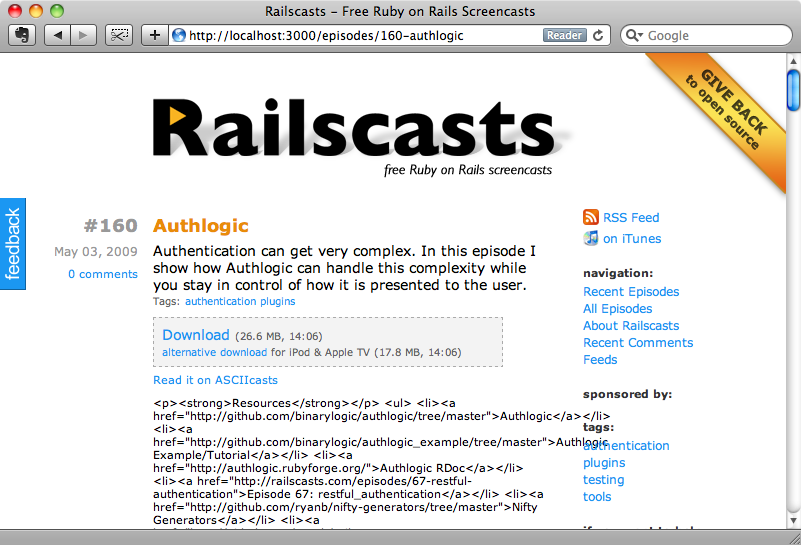Select the plugins tag in sidebar

click(x=604, y=463)
